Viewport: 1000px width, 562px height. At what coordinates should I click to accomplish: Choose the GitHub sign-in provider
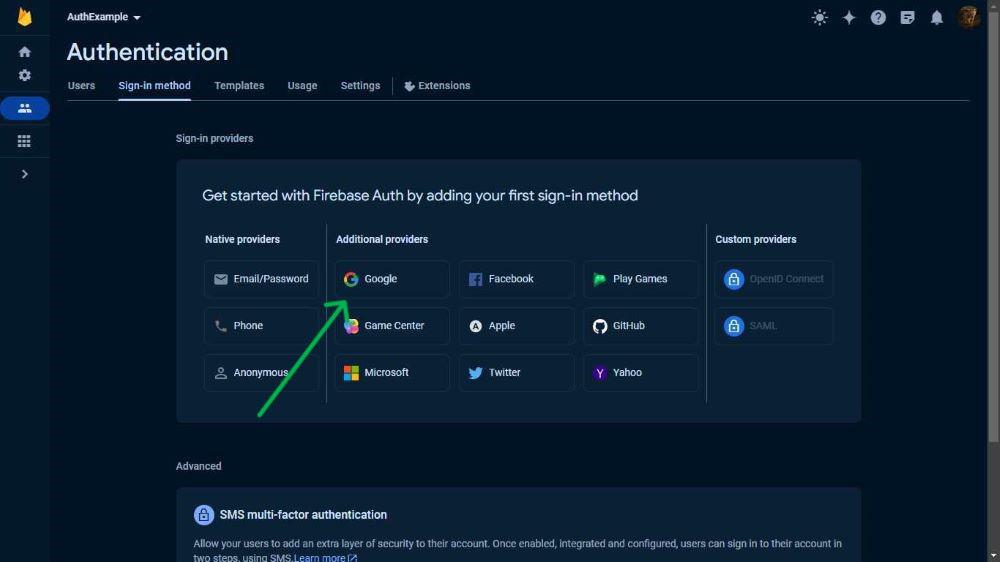coord(640,326)
